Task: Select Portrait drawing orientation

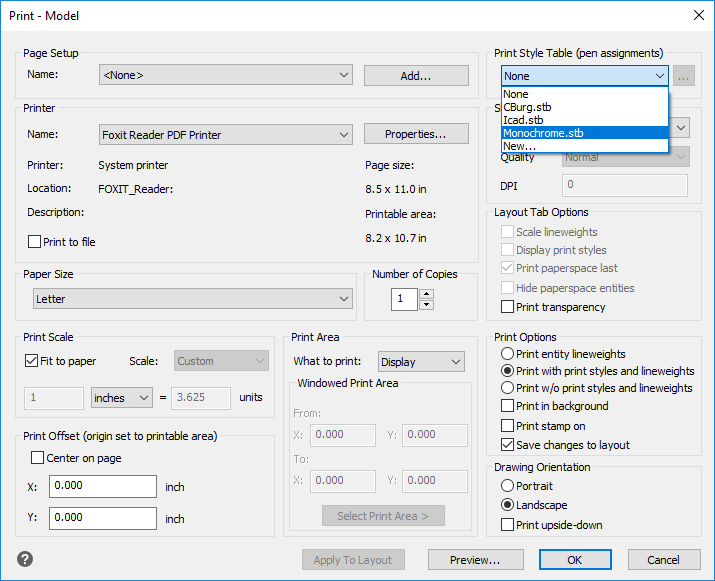Action: click(508, 486)
